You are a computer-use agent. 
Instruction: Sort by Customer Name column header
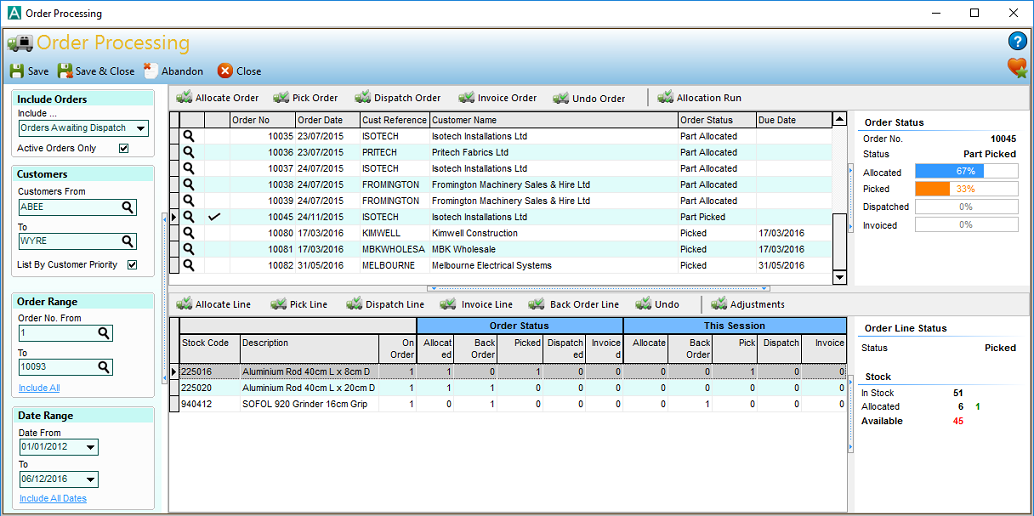(554, 120)
